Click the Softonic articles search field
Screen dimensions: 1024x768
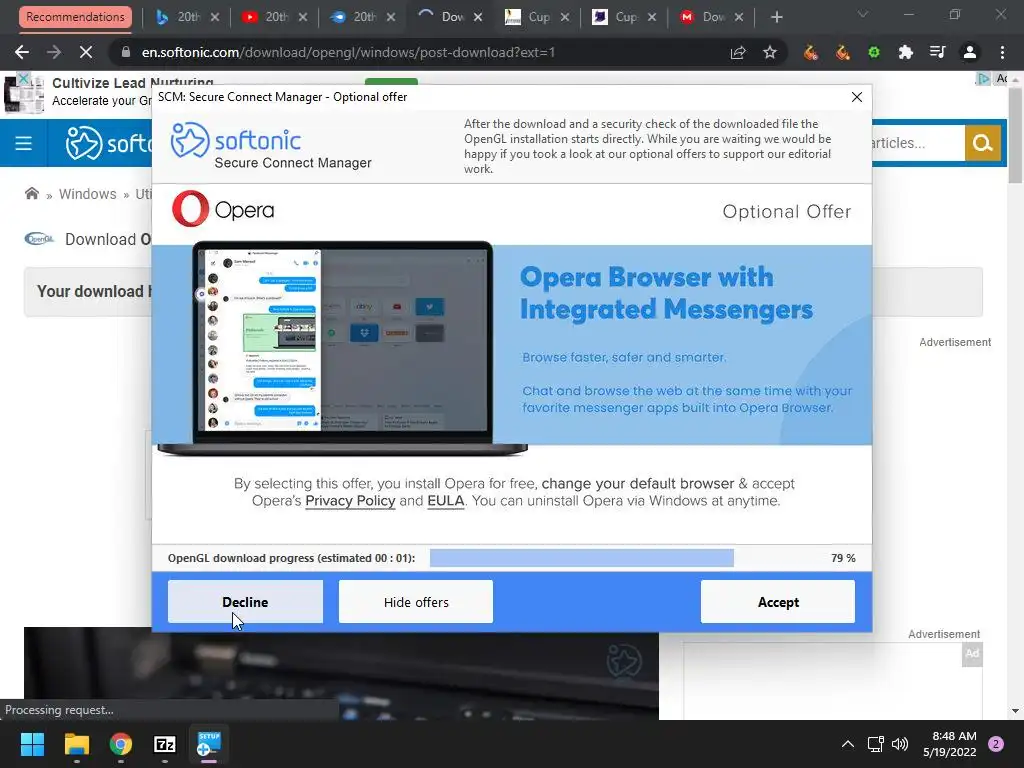(918, 143)
